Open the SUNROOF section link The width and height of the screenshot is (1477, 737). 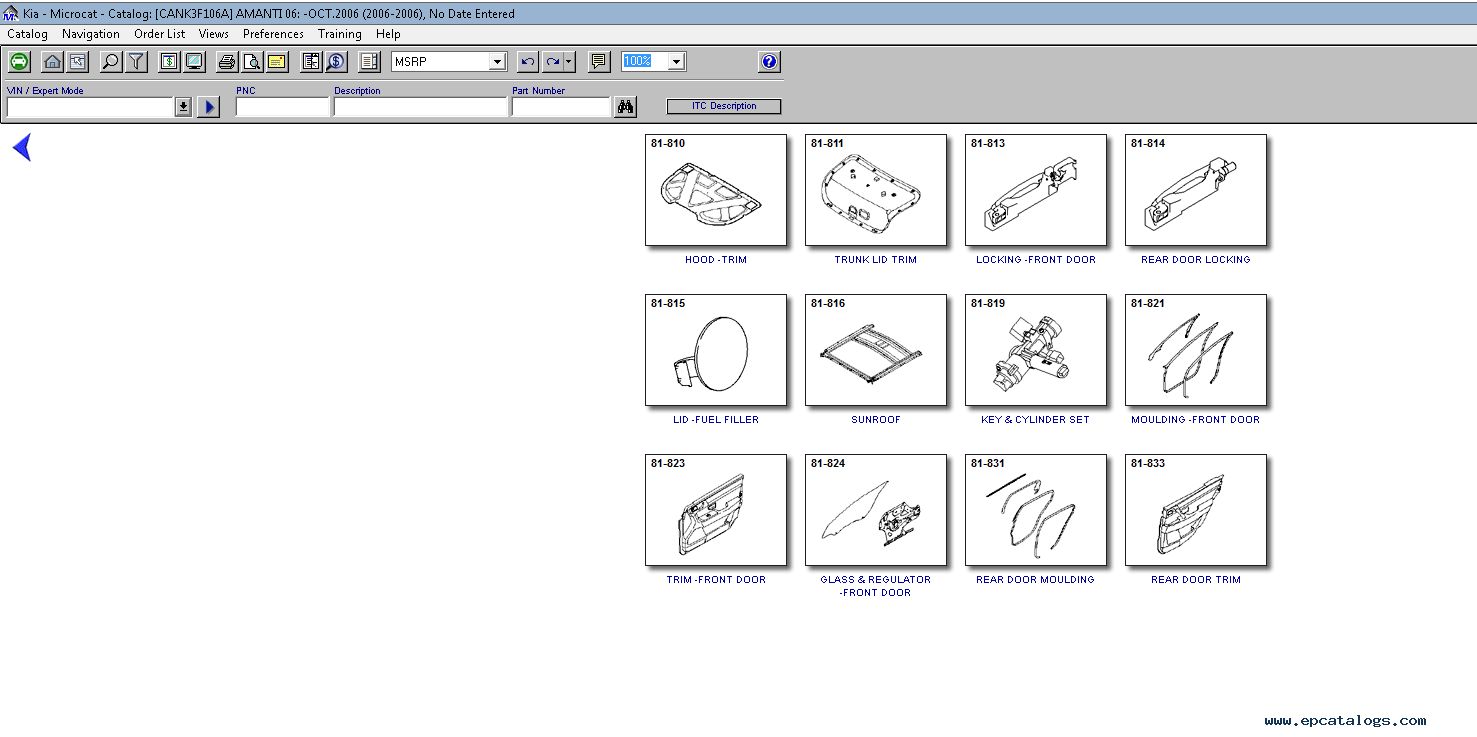click(x=875, y=420)
